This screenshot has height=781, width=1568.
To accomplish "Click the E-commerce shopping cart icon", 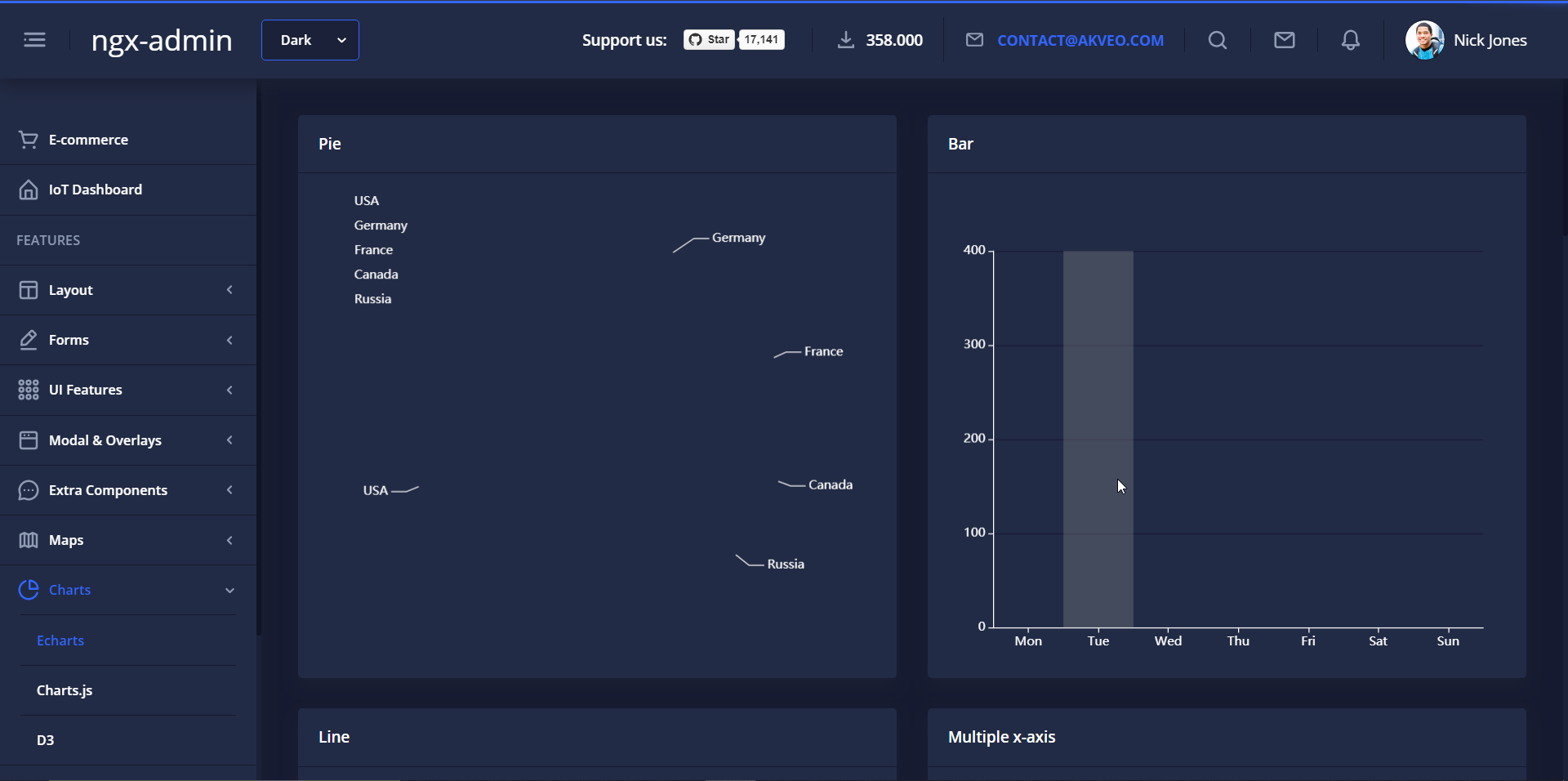I will click(x=29, y=140).
